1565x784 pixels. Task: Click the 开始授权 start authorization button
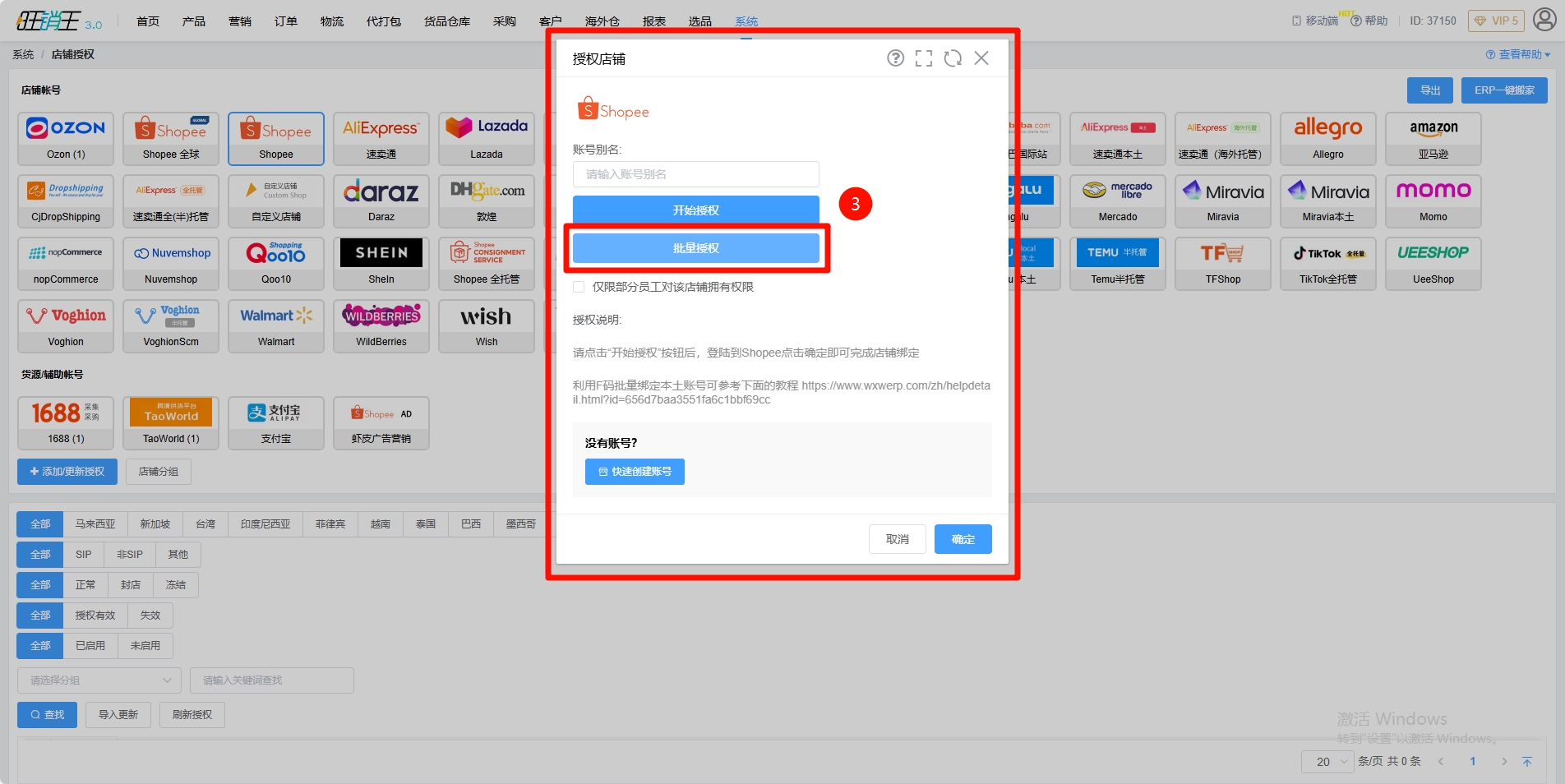click(x=695, y=210)
